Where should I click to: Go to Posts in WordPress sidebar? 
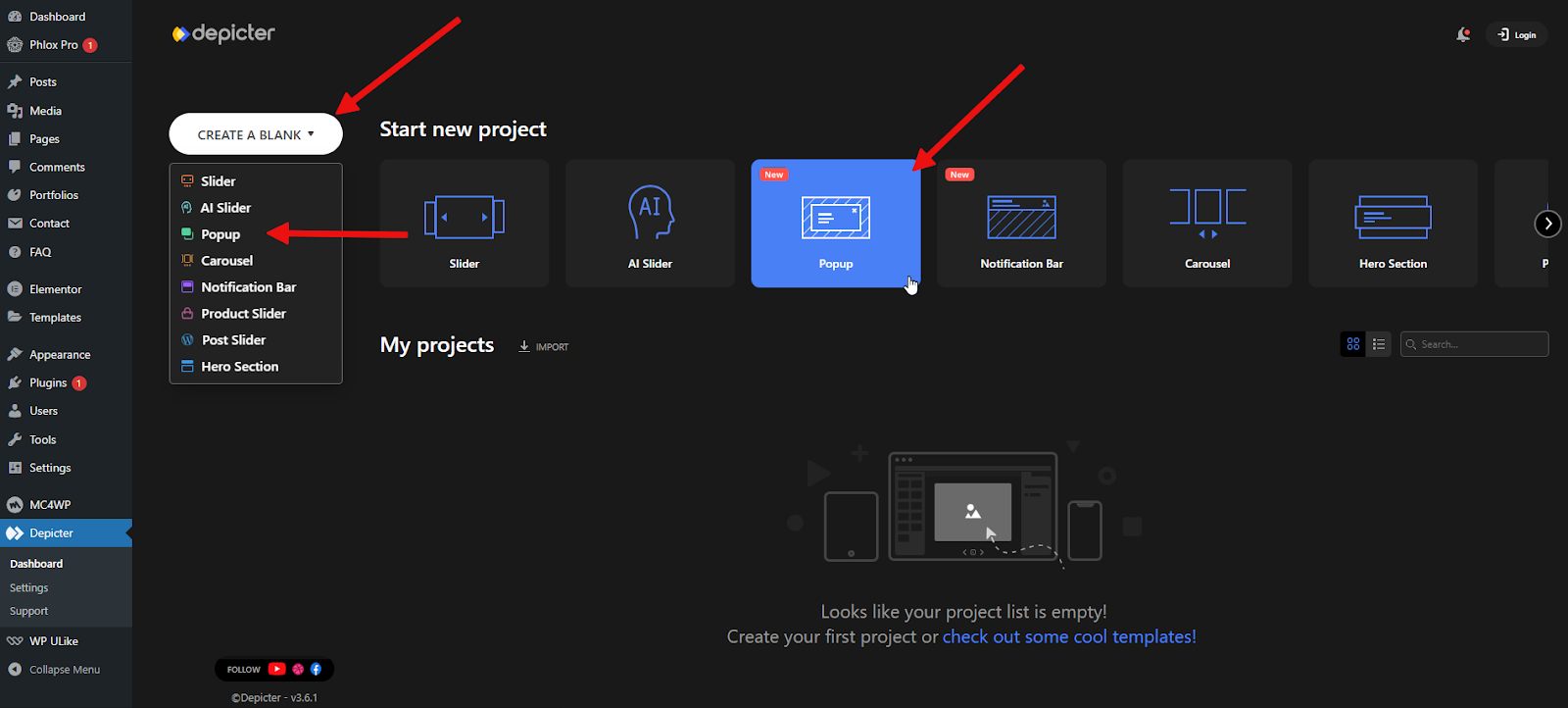click(66, 82)
